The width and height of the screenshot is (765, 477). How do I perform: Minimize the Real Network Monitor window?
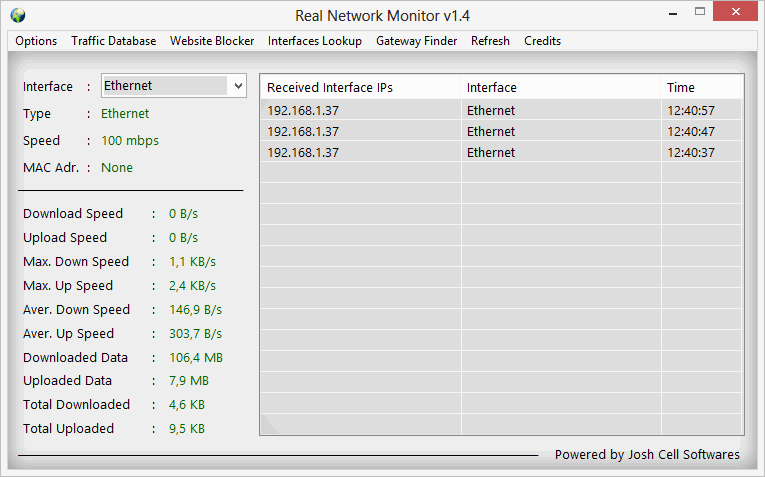[x=673, y=12]
